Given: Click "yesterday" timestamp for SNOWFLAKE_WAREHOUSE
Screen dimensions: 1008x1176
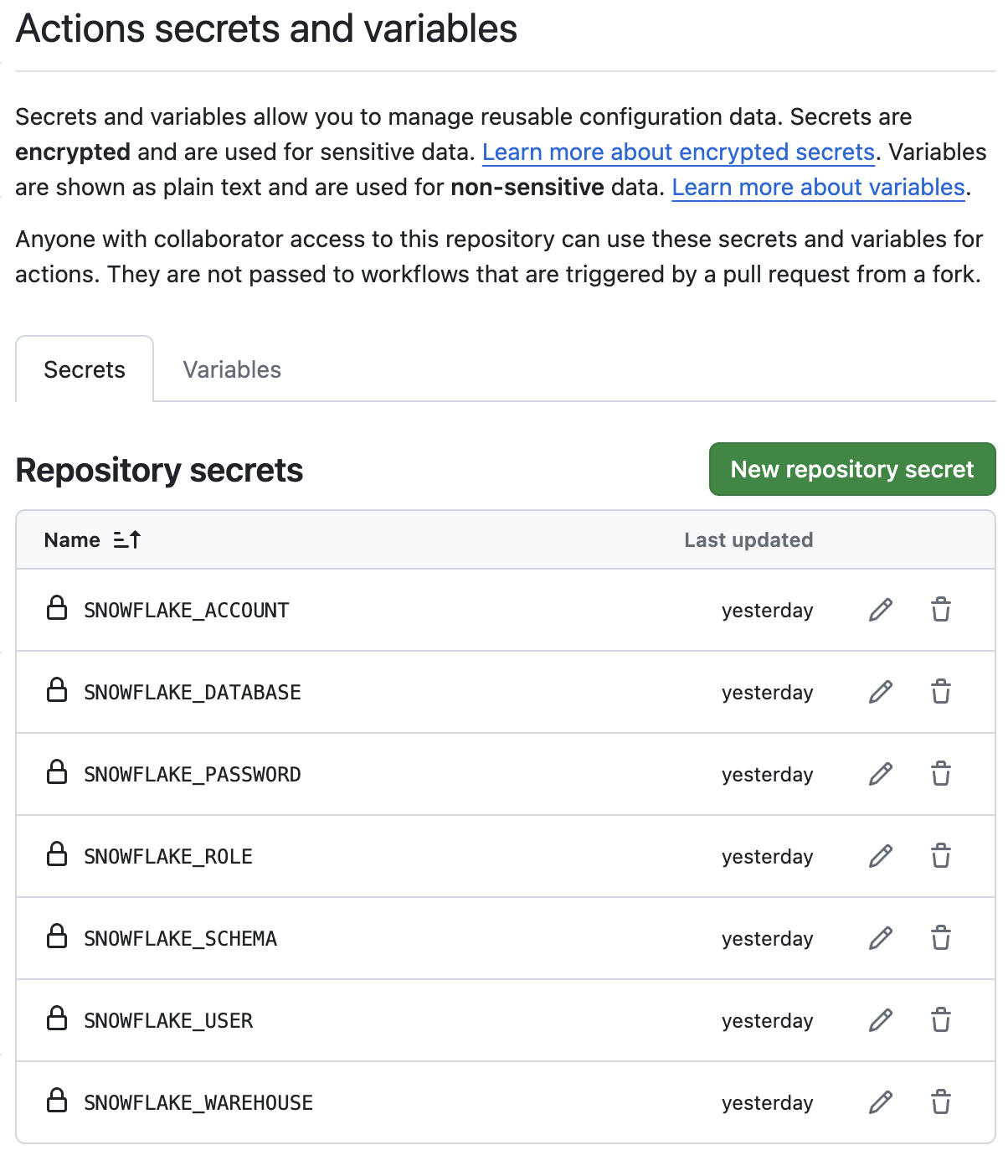Looking at the screenshot, I should [x=768, y=1103].
